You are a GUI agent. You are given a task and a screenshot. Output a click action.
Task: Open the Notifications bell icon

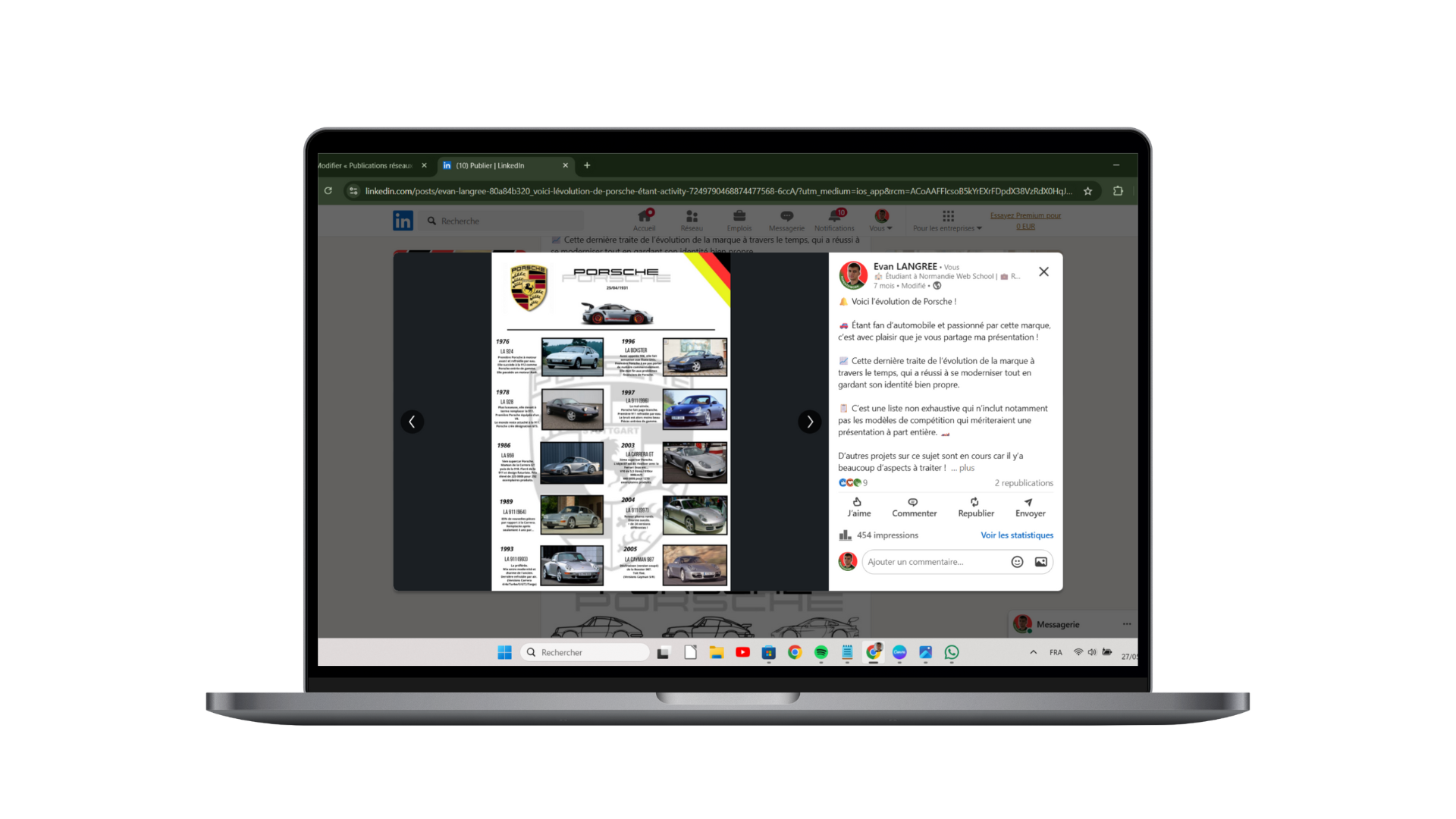click(x=834, y=221)
